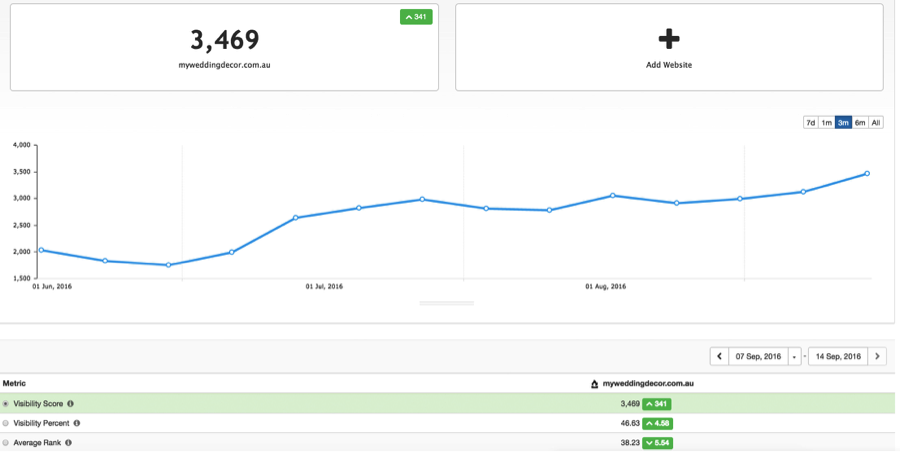Screen dimensions: 900x452
Task: Go to previous date range arrow
Action: tap(719, 356)
